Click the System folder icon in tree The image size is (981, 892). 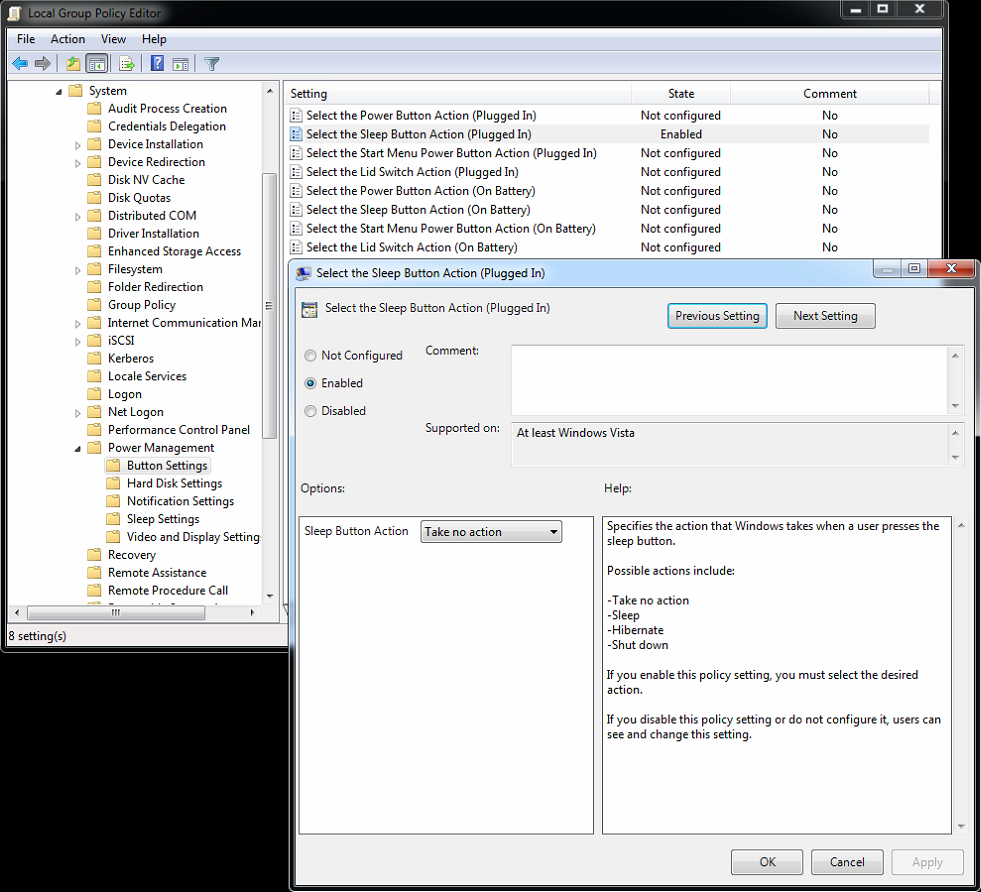click(76, 91)
